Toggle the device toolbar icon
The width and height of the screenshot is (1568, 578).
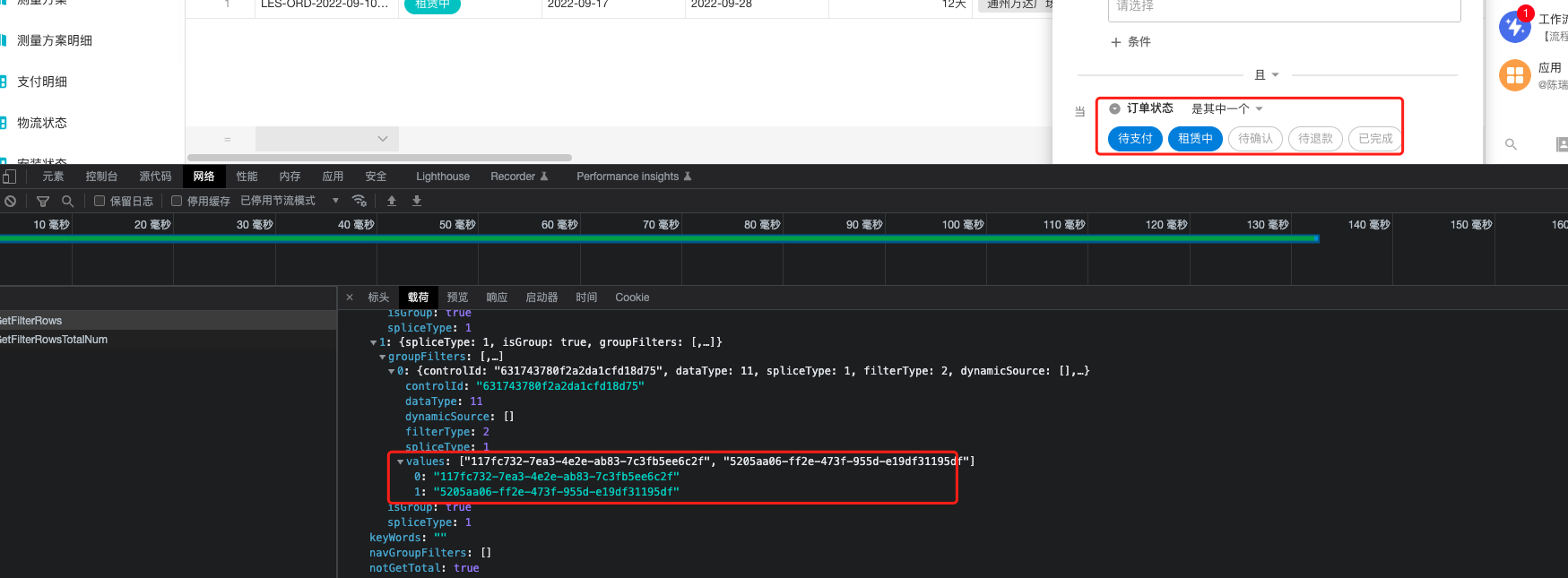9,177
